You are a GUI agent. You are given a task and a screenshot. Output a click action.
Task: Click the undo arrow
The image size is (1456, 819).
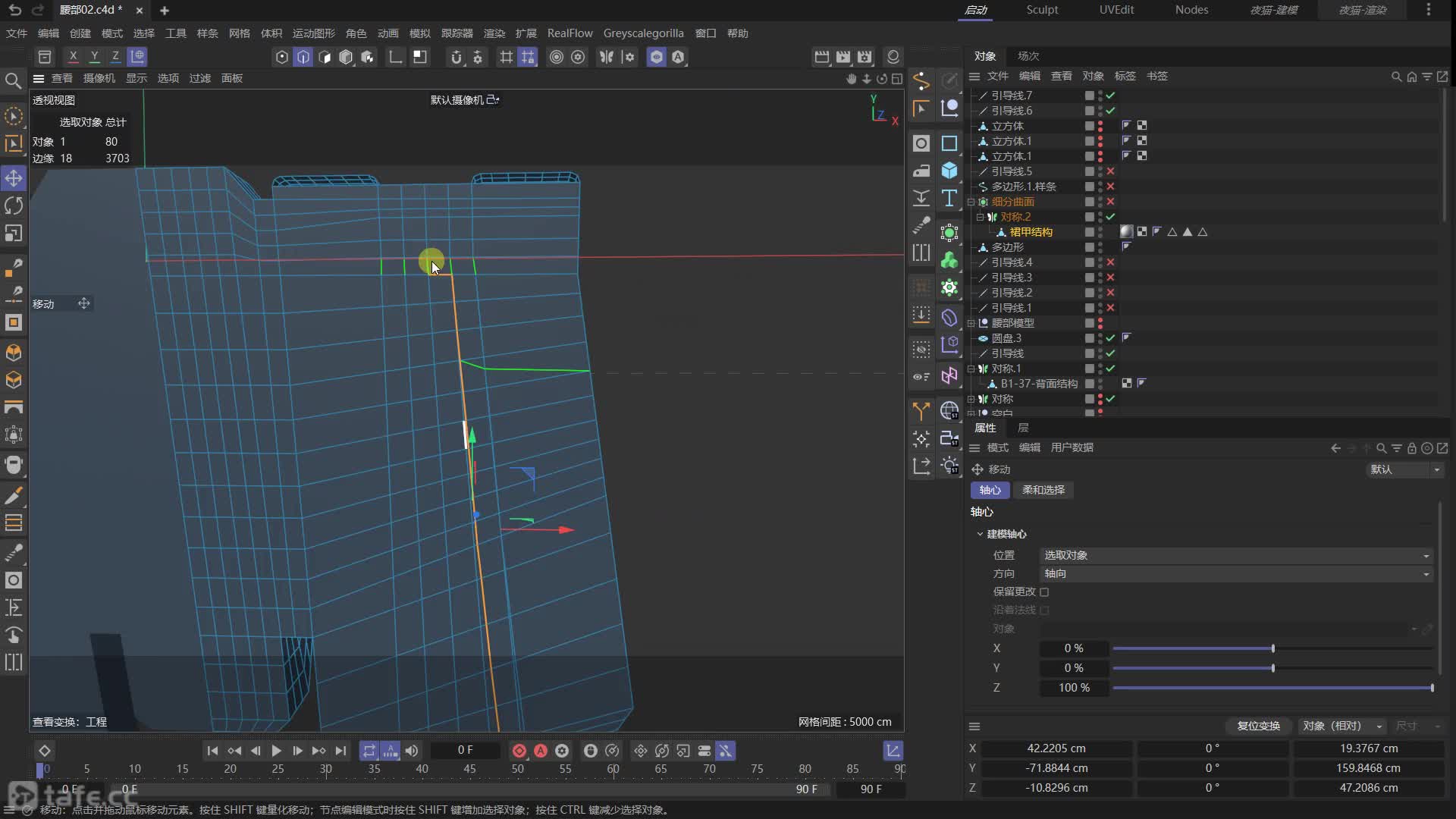[x=15, y=10]
